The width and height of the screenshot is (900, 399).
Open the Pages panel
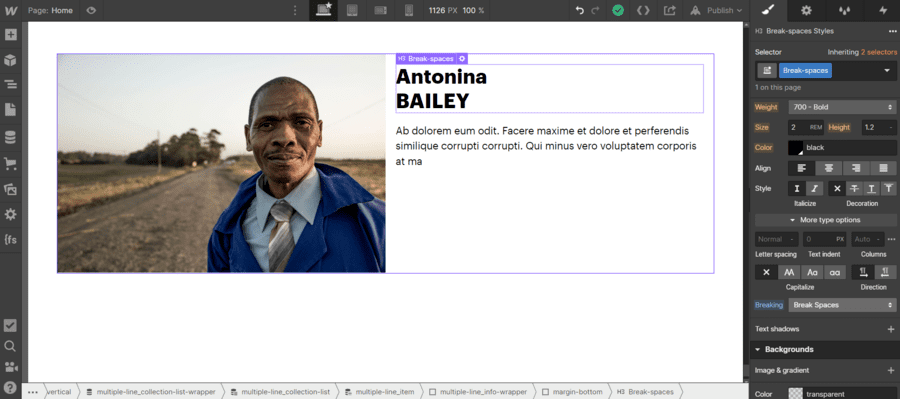pyautogui.click(x=10, y=110)
